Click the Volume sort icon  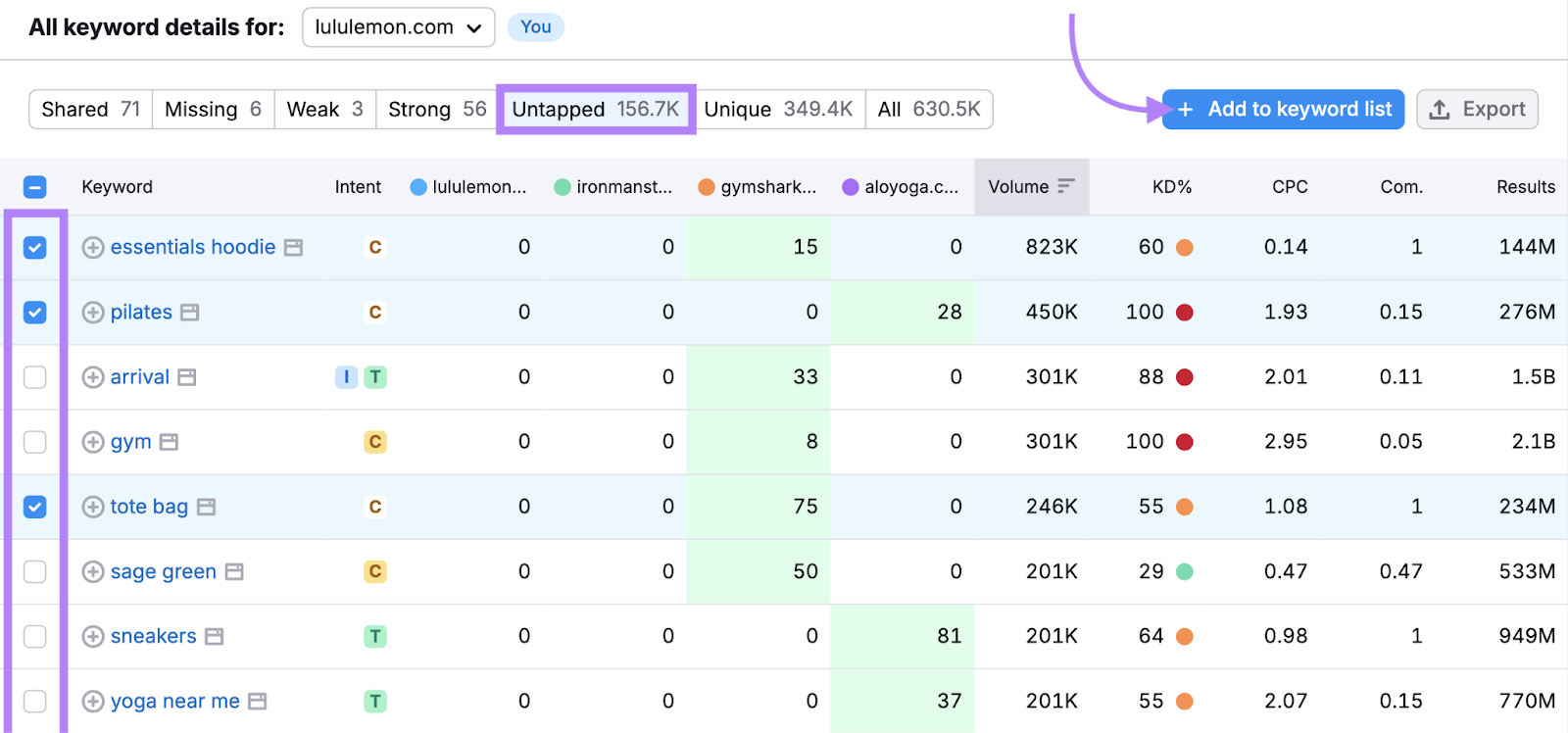tap(1066, 186)
